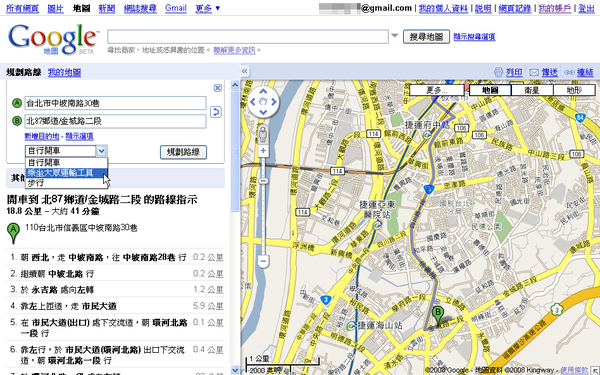
Task: Click the left panel scrollbar up arrow
Action: [x=235, y=85]
